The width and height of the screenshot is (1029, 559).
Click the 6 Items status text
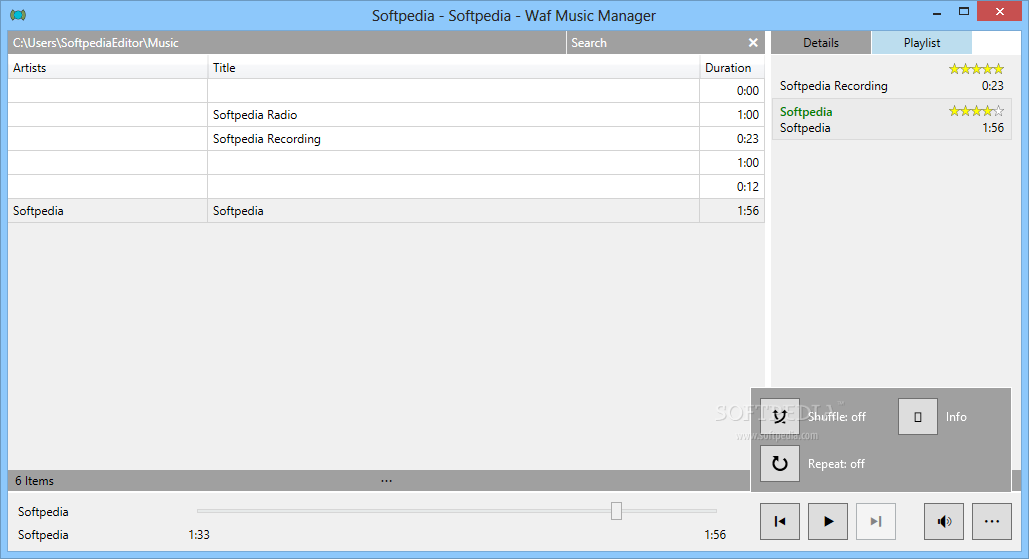(x=34, y=481)
